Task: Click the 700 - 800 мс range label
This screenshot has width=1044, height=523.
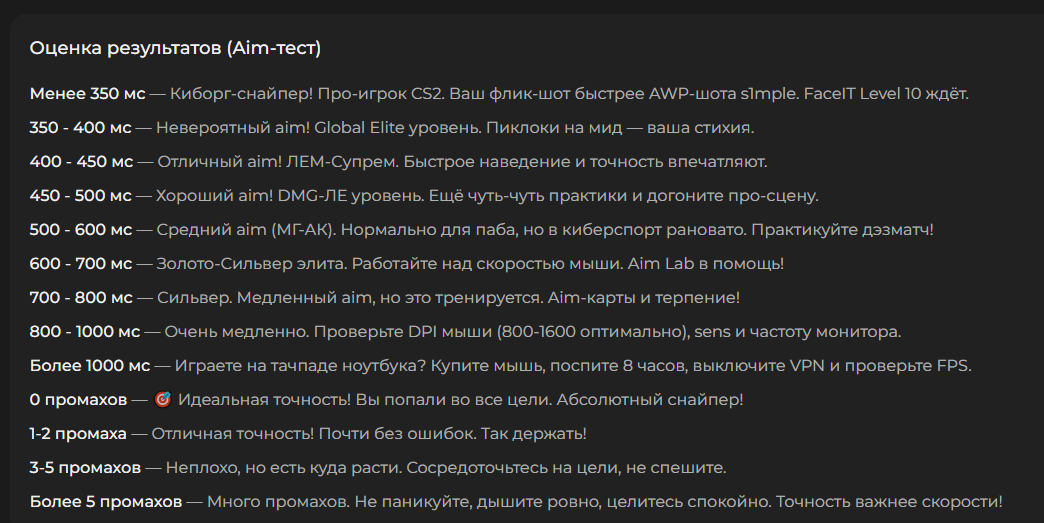Action: coord(81,297)
